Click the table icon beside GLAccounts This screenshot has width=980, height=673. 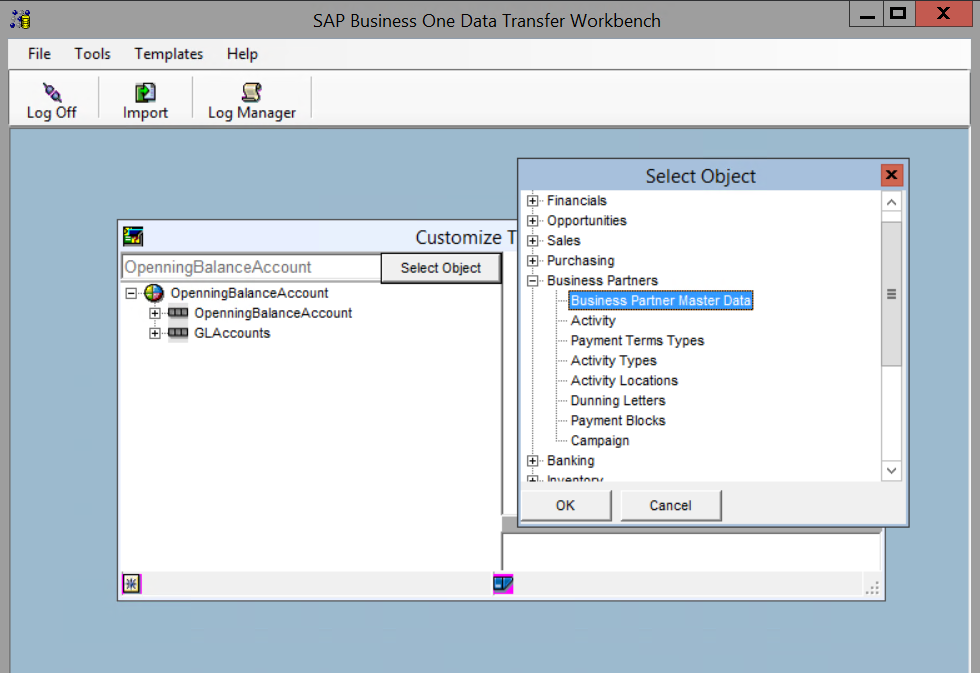click(178, 332)
